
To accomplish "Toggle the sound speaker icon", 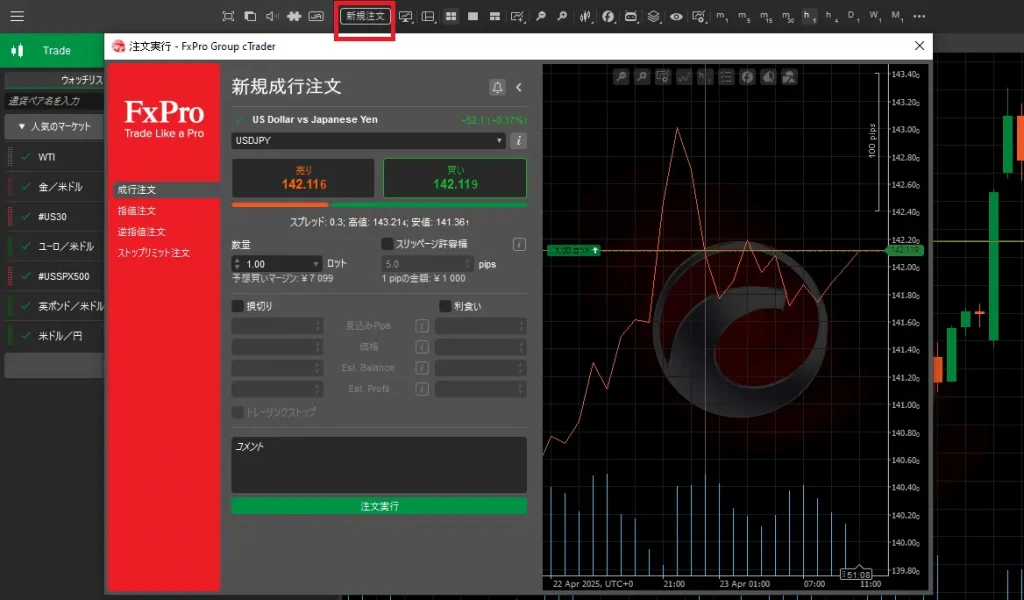I will click(272, 16).
